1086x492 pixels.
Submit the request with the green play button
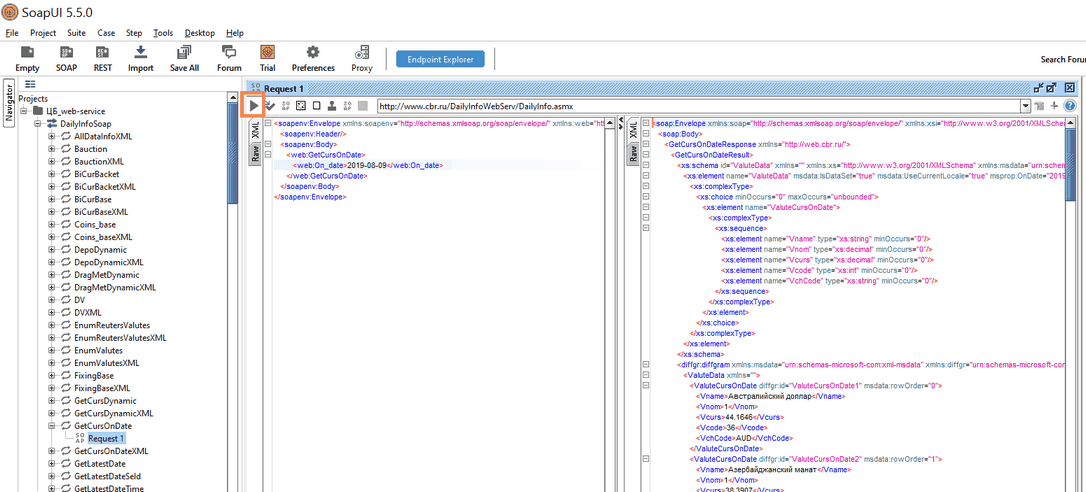coord(254,105)
